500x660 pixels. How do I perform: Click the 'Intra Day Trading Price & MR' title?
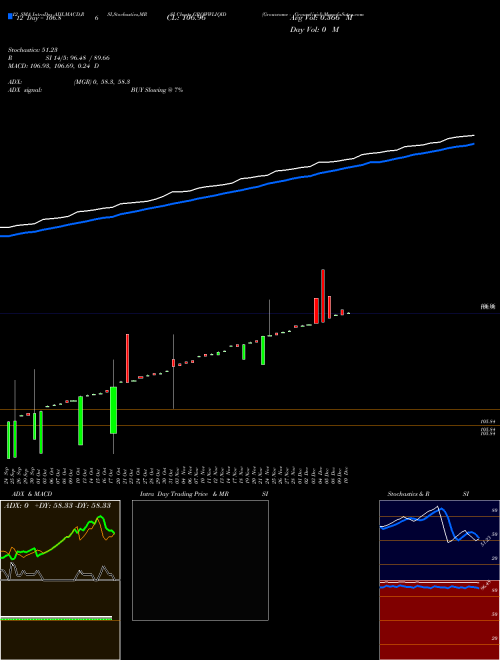pyautogui.click(x=184, y=494)
